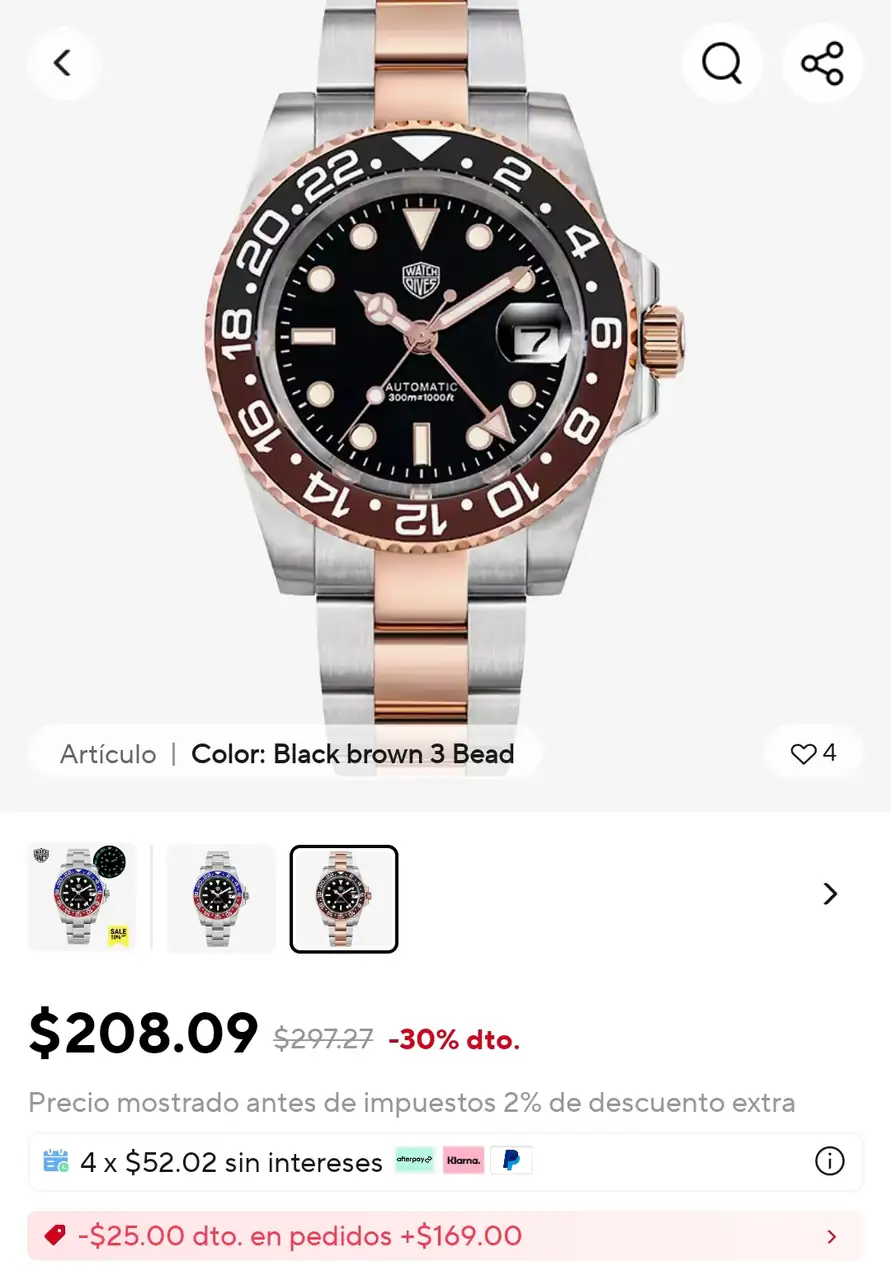This screenshot has height=1280, width=891.
Task: Tap the $208.09 current price
Action: [144, 1034]
